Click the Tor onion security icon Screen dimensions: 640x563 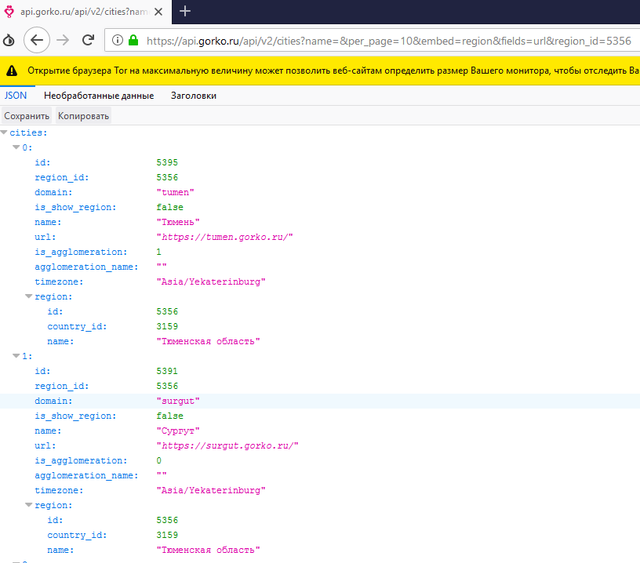coord(9,40)
